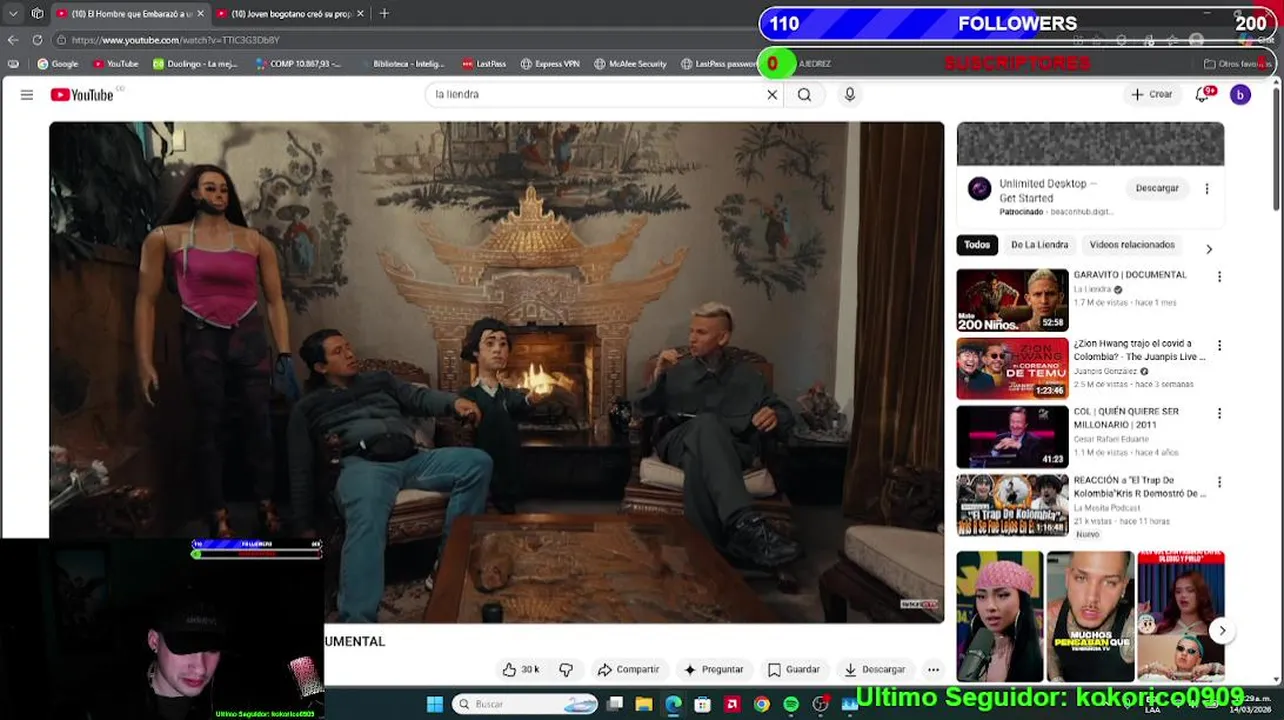This screenshot has width=1284, height=720.
Task: Click Descargar on the Unlimited Desktop ad
Action: click(x=1157, y=188)
